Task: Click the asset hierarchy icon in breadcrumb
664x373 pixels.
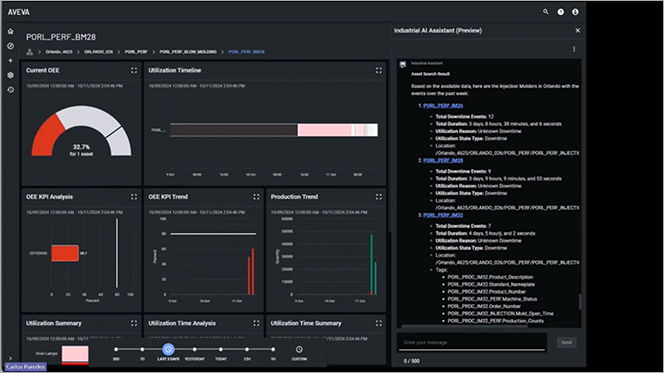Action: [x=30, y=52]
